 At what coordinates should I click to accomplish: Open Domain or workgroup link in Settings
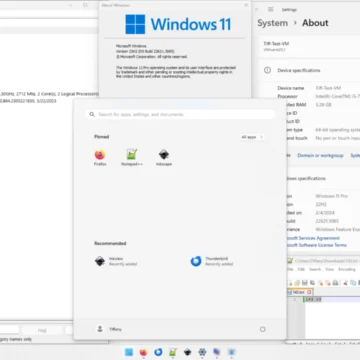coord(320,156)
